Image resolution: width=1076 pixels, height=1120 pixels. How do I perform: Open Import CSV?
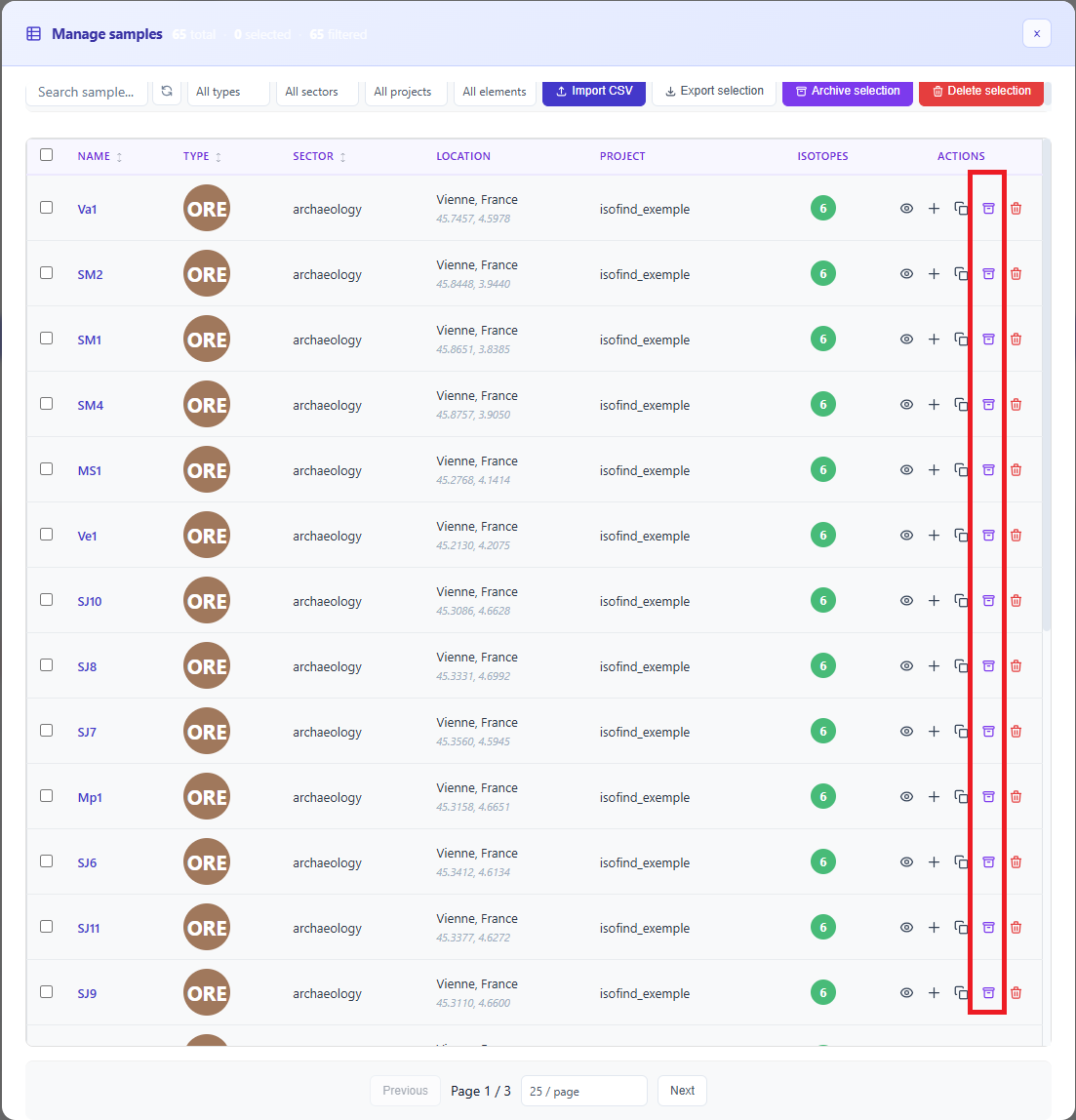point(593,91)
